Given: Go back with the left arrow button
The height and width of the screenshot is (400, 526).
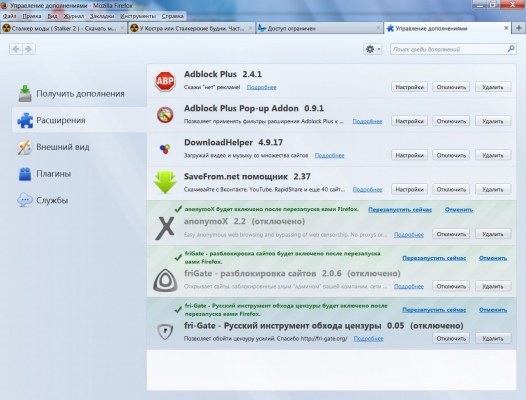Looking at the screenshot, I should click(x=16, y=49).
